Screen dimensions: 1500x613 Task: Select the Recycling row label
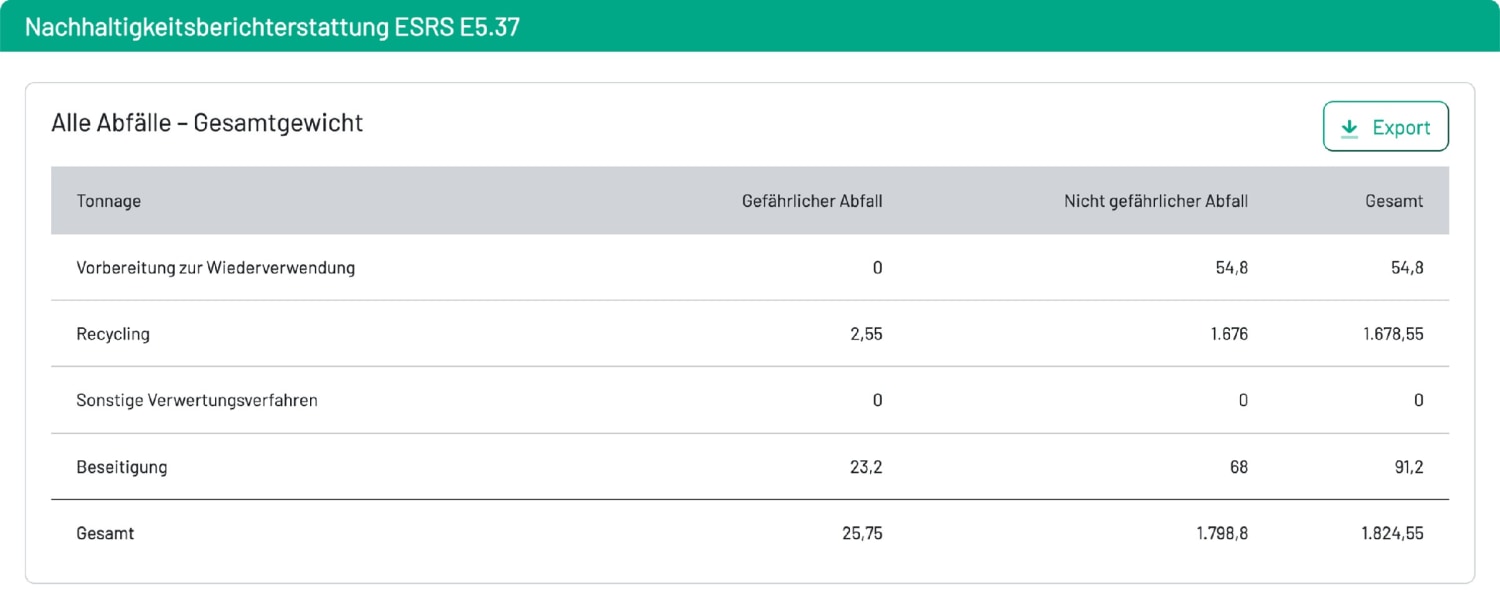click(x=113, y=334)
